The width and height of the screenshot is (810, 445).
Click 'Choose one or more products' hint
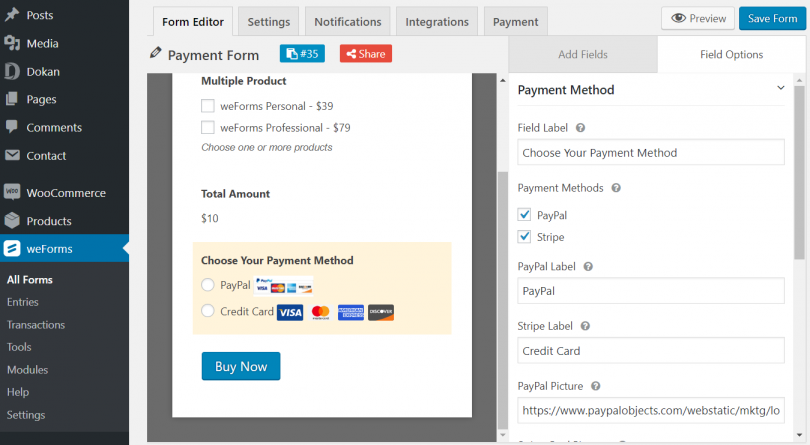point(267,147)
